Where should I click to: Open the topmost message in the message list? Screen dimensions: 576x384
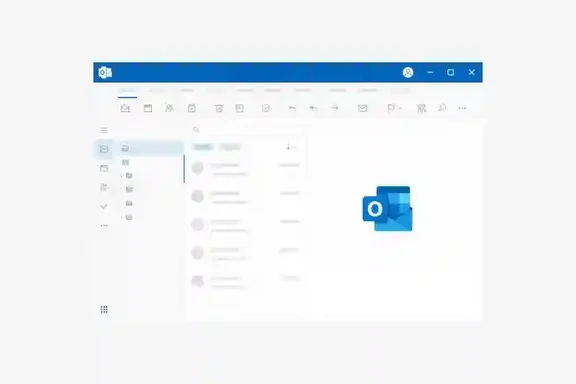246,168
